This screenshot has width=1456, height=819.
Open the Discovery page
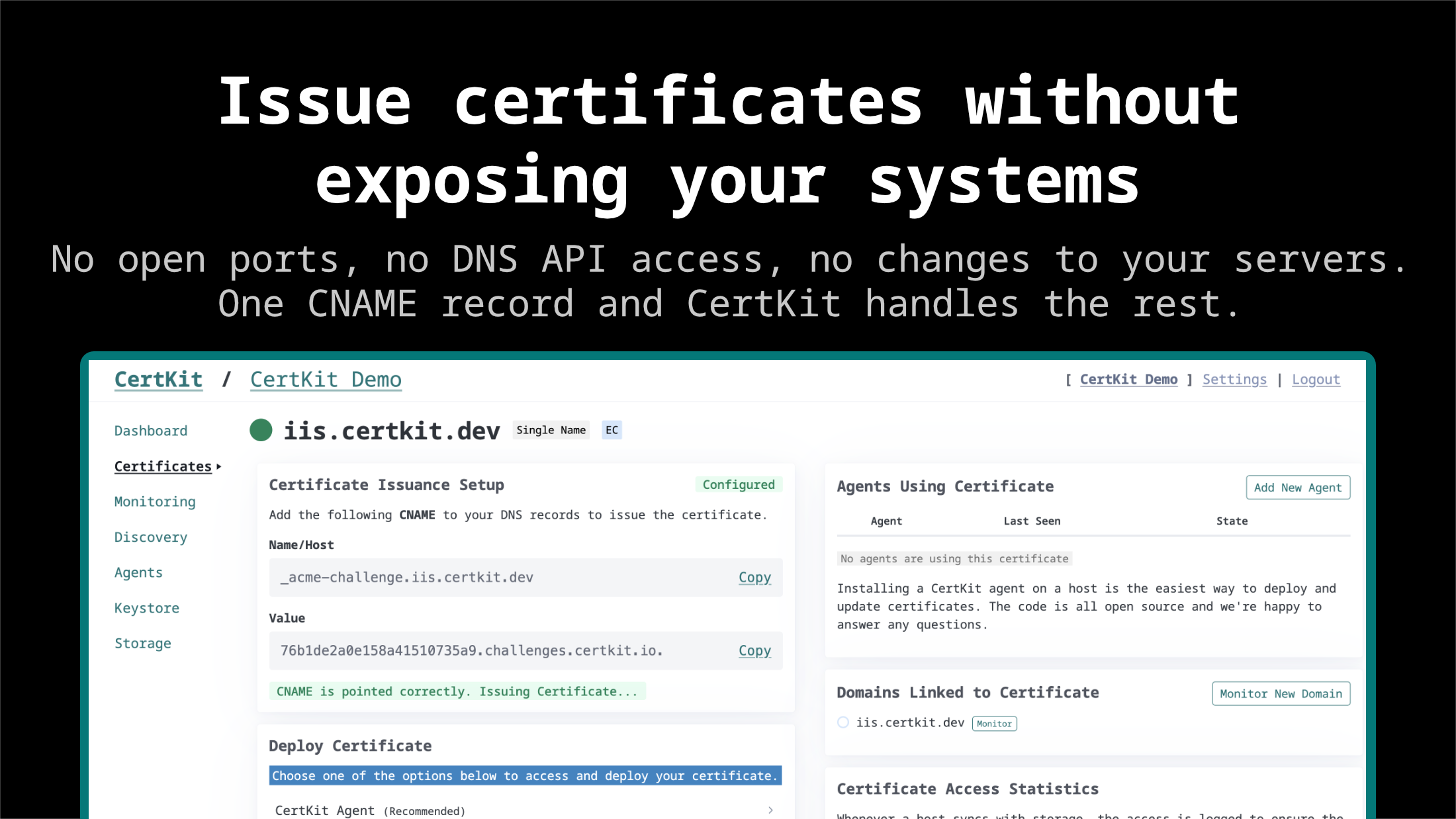(x=151, y=537)
